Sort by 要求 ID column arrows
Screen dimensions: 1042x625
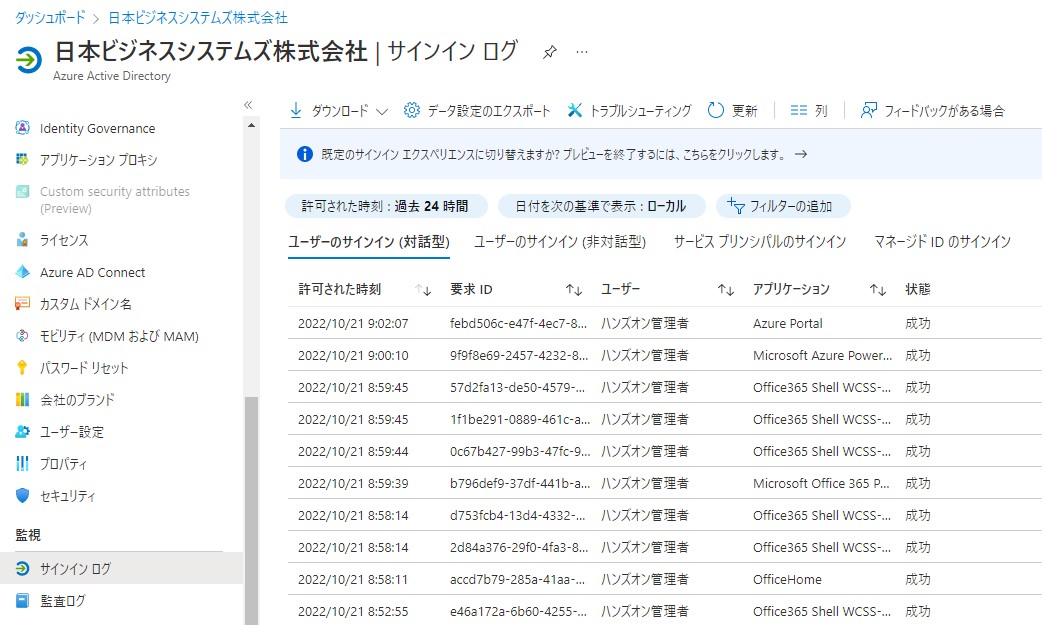tap(574, 290)
